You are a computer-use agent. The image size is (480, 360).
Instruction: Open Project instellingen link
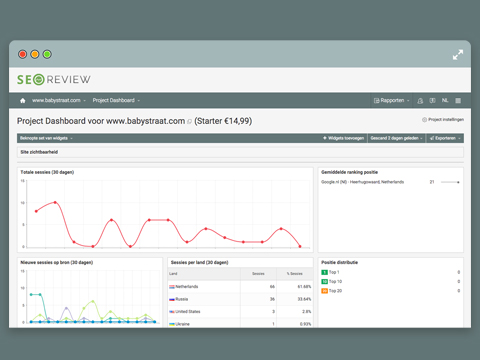point(443,120)
